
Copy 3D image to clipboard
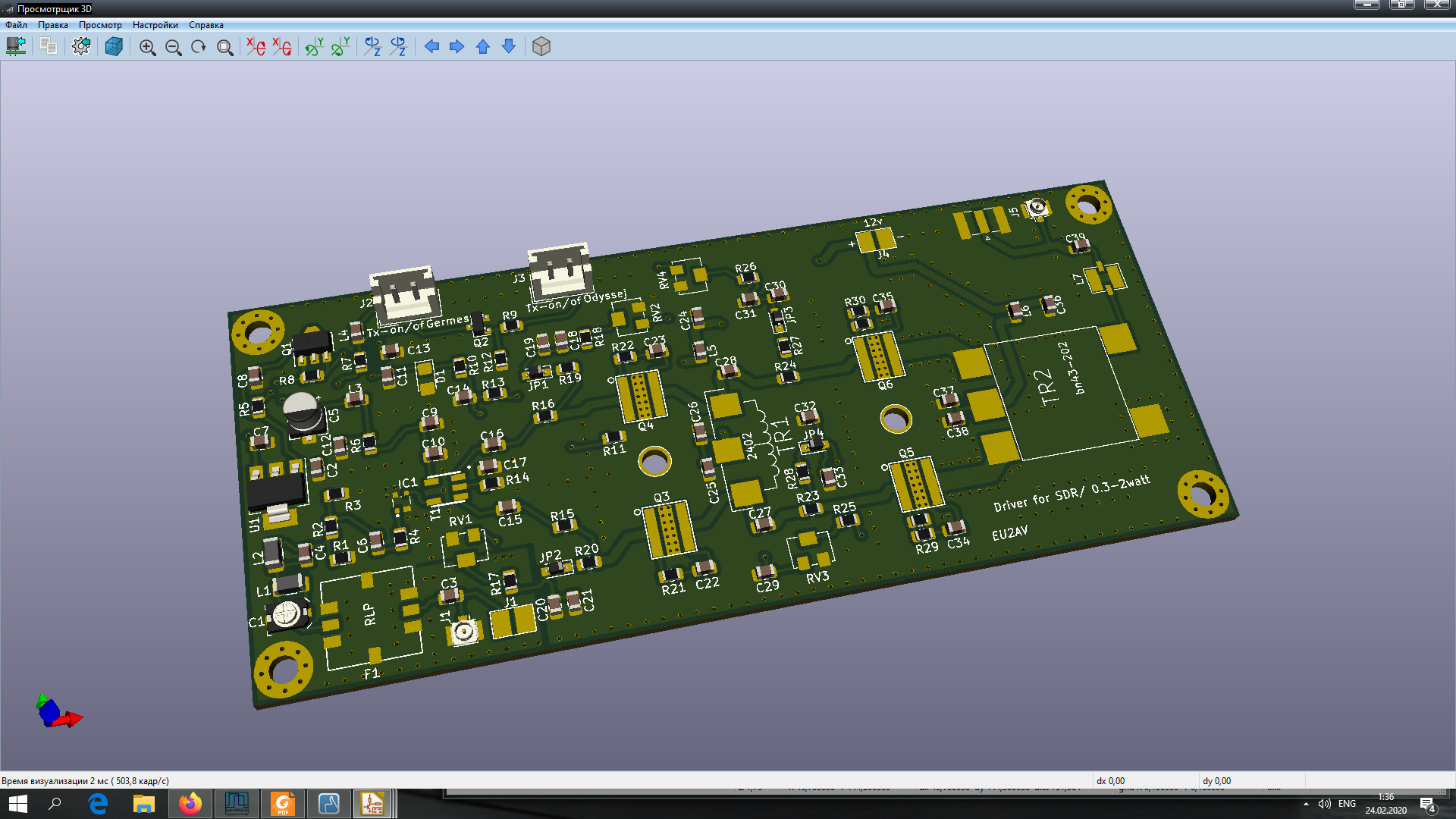49,46
